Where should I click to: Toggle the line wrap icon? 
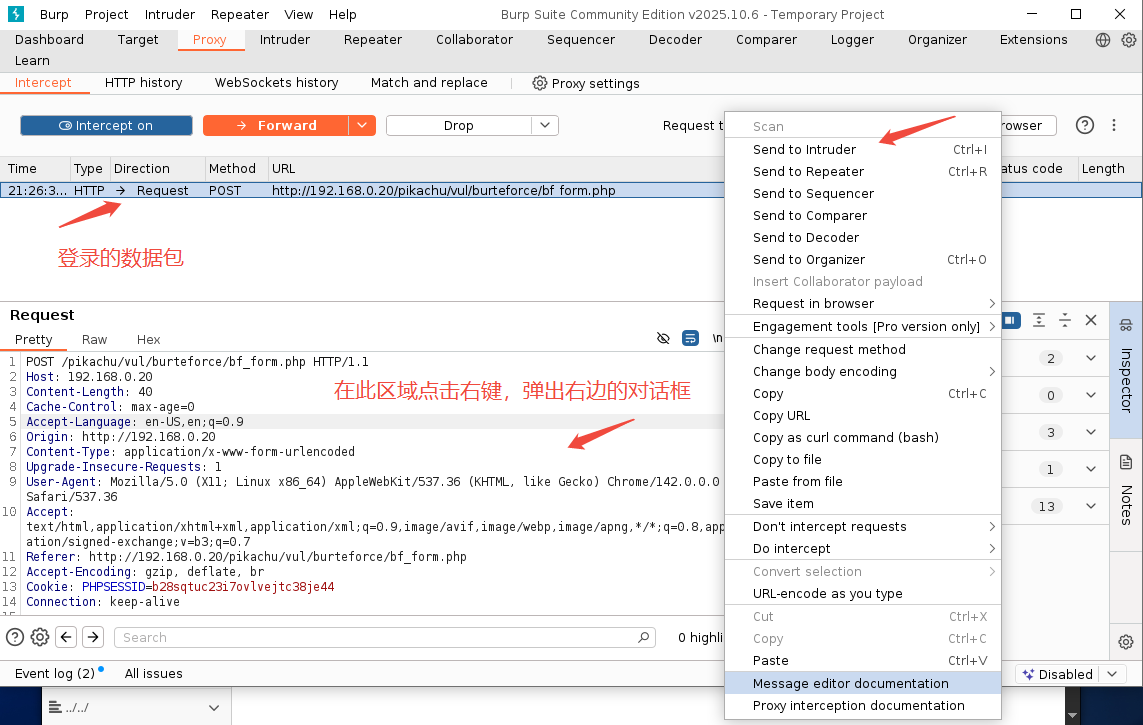coord(690,338)
